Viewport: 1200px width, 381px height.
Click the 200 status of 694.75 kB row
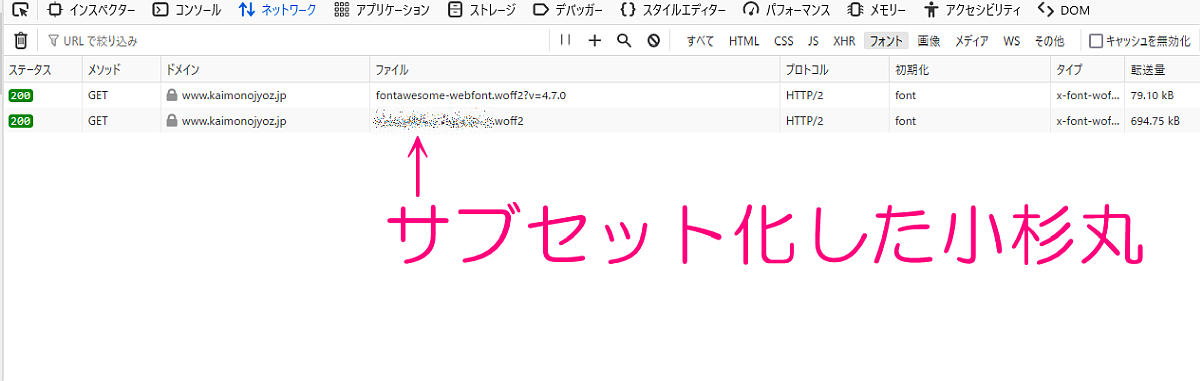coord(22,121)
